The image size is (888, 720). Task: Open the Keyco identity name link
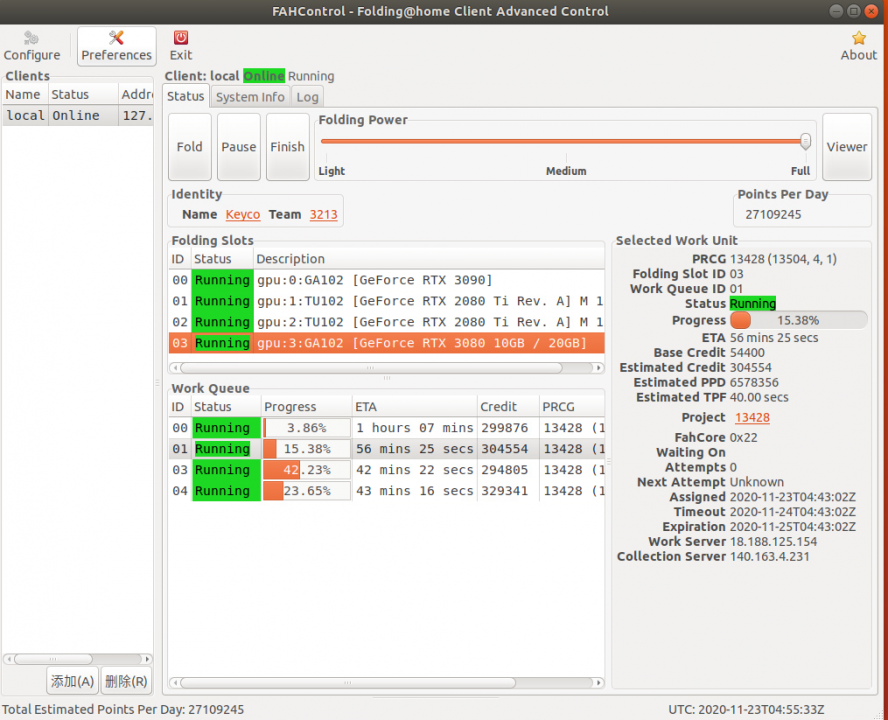243,215
